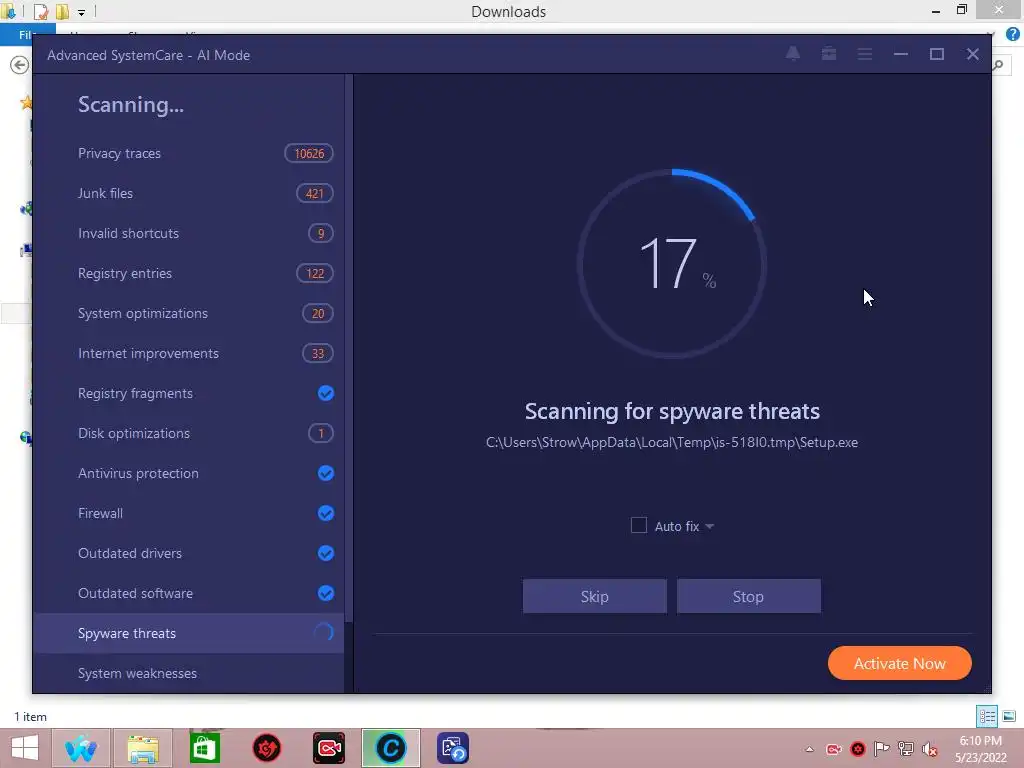The width and height of the screenshot is (1024, 768).
Task: Click the Outdated drivers checkmark icon
Action: pyautogui.click(x=325, y=553)
